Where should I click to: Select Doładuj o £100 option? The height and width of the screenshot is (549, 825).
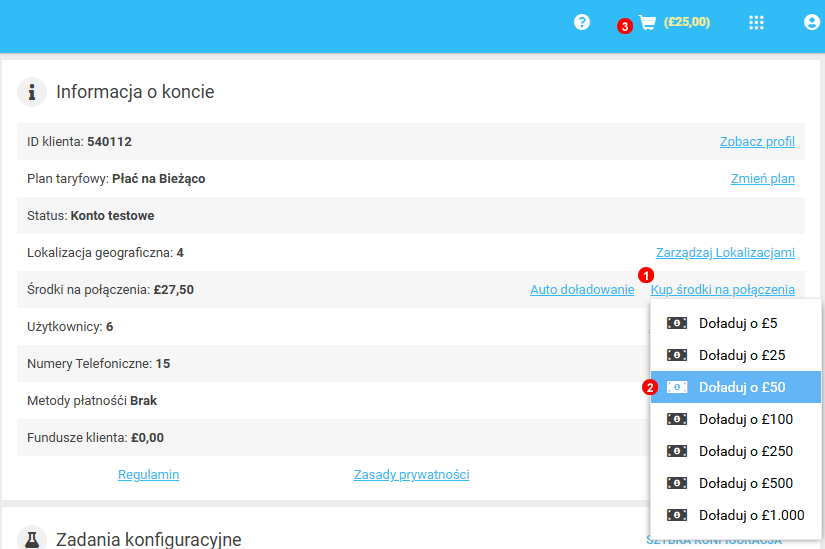click(x=745, y=419)
